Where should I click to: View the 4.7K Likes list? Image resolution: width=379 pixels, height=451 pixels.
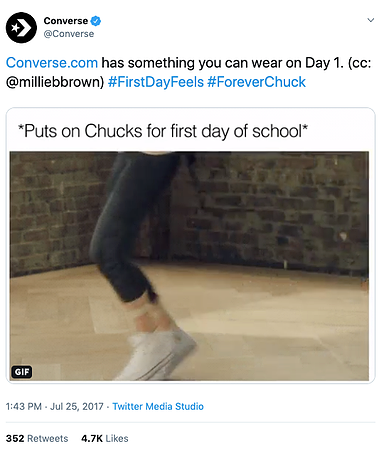point(105,438)
